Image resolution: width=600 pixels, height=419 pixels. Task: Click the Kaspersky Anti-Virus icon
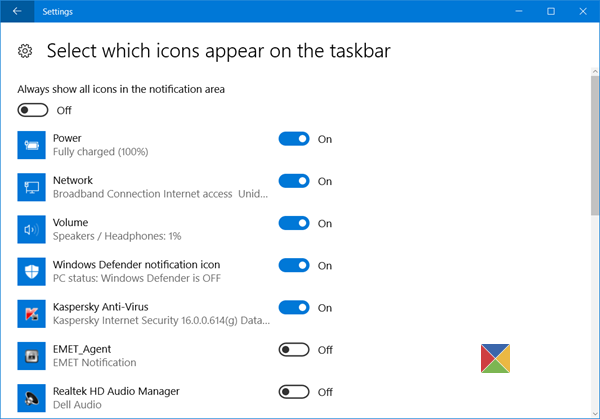coord(32,313)
